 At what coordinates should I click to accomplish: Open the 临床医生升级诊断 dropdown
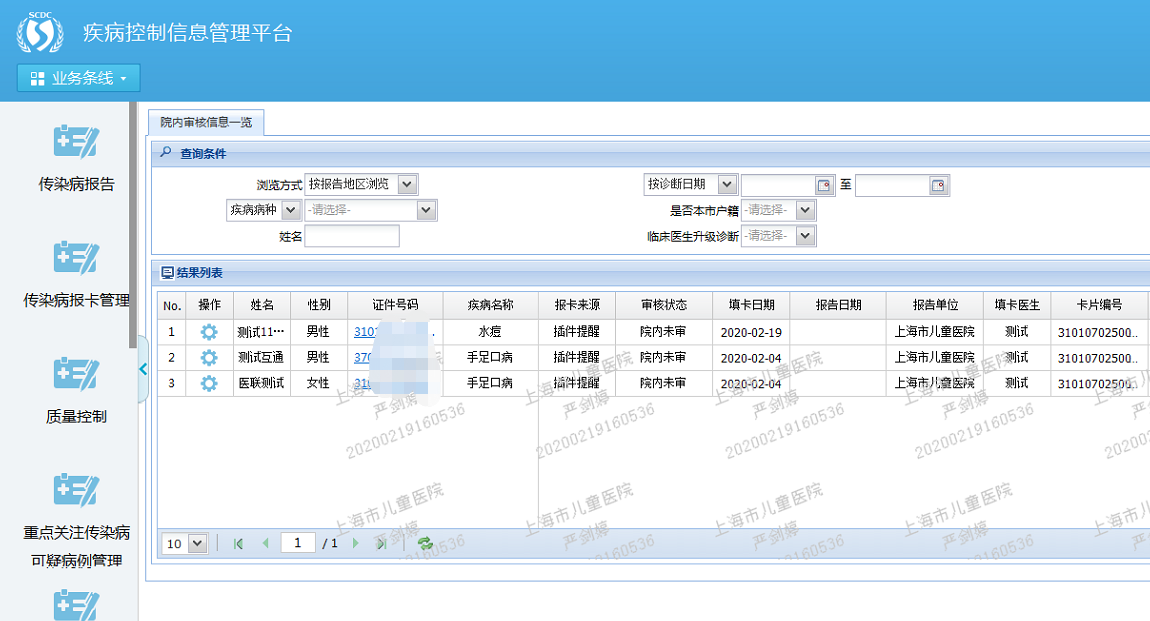(x=805, y=236)
